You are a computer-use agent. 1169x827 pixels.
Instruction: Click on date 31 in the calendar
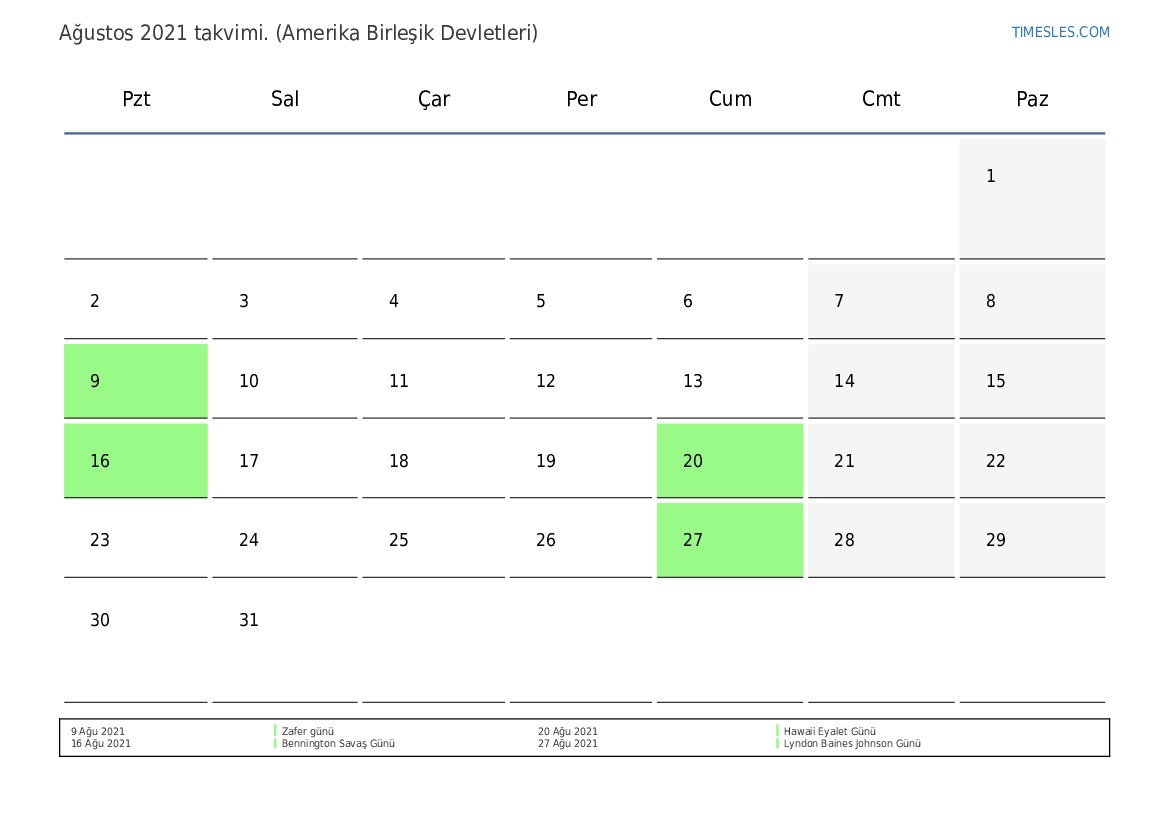pos(284,640)
